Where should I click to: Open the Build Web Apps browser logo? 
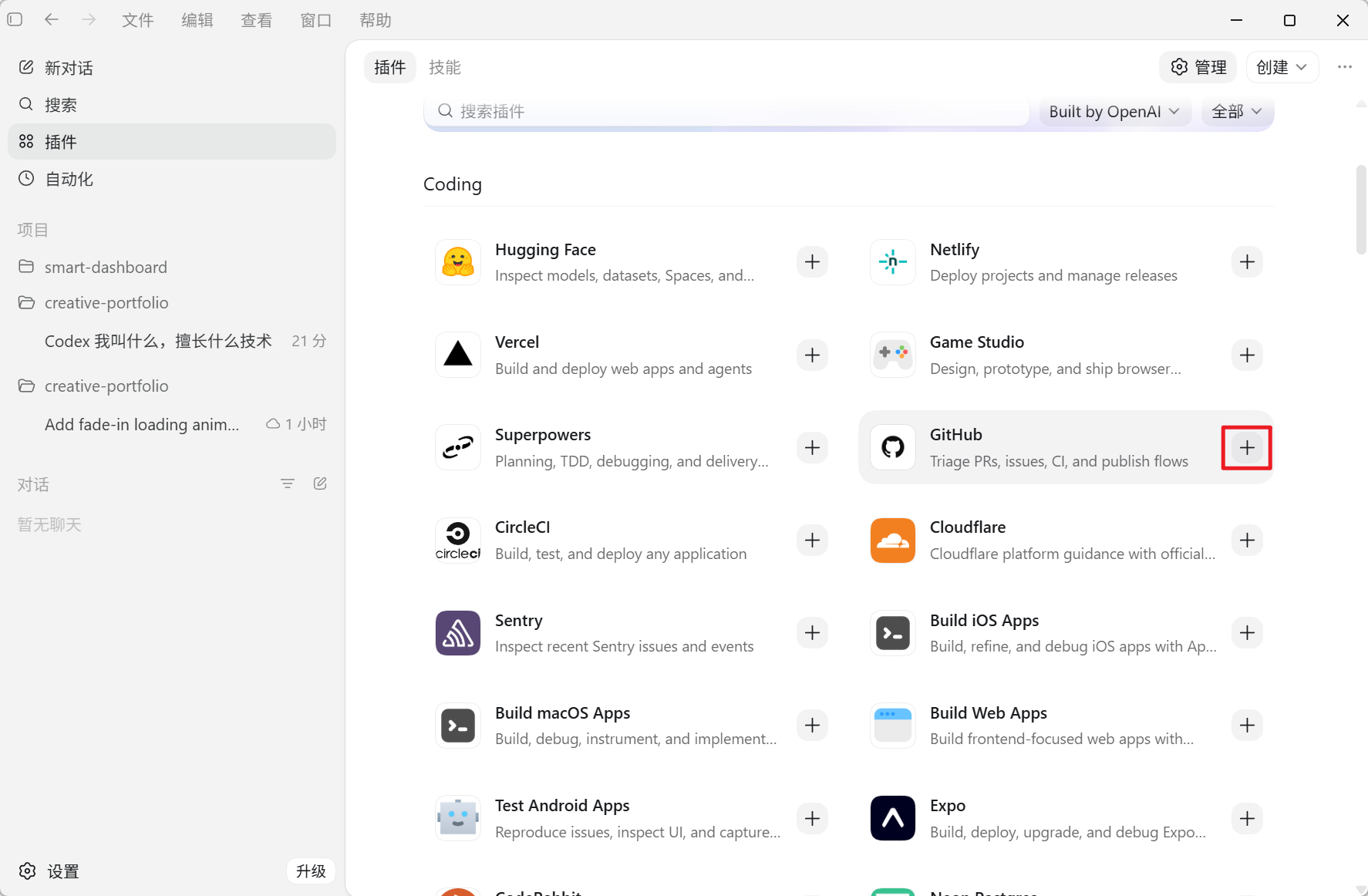893,726
